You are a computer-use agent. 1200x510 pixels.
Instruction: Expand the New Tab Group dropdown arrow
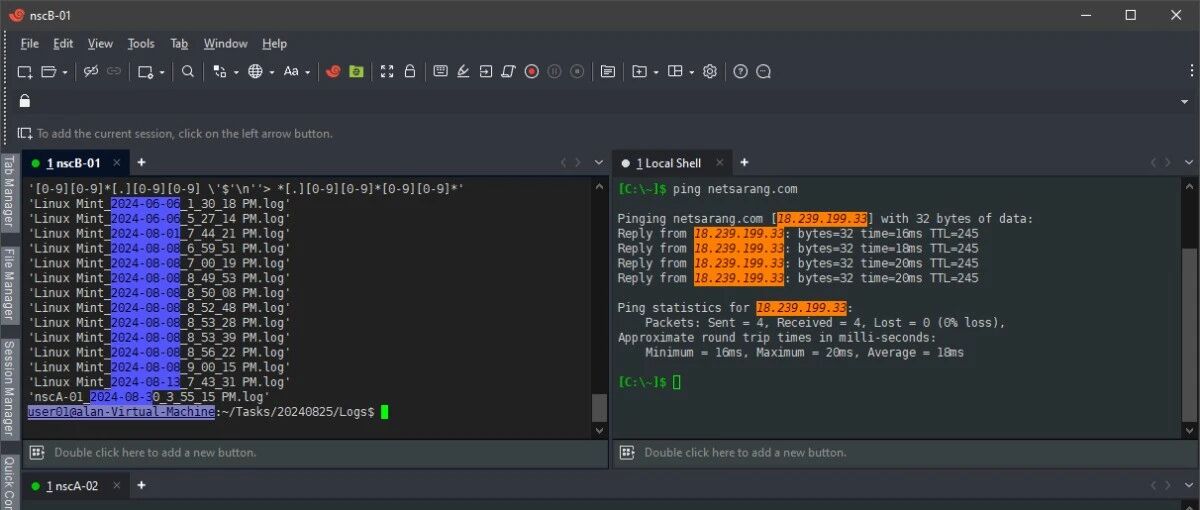coord(656,72)
